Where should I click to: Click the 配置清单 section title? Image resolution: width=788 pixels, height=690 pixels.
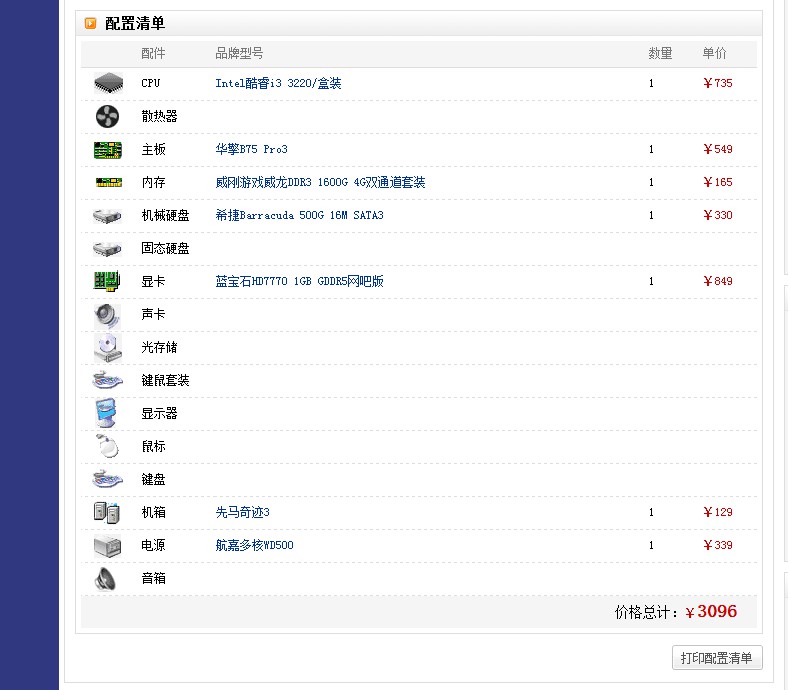pos(135,24)
